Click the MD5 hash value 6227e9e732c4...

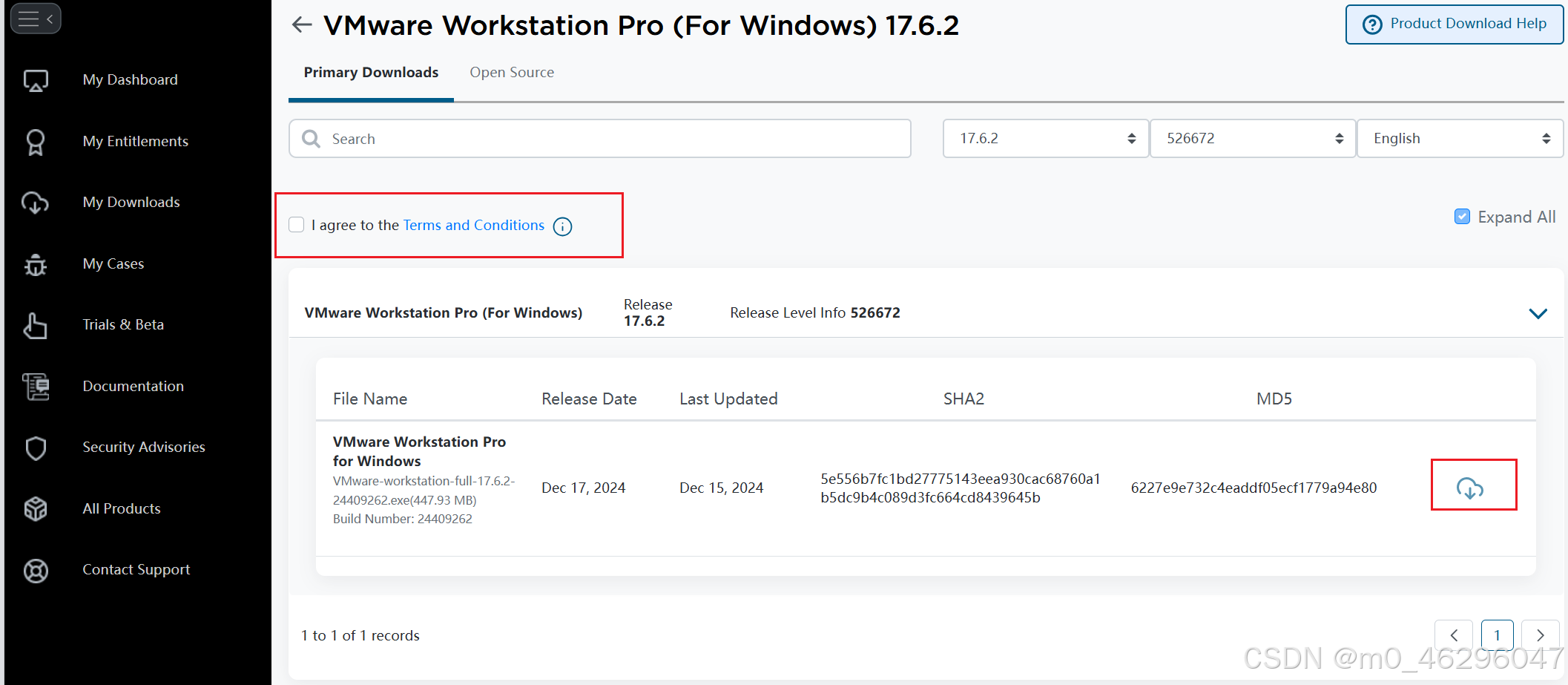tap(1254, 488)
